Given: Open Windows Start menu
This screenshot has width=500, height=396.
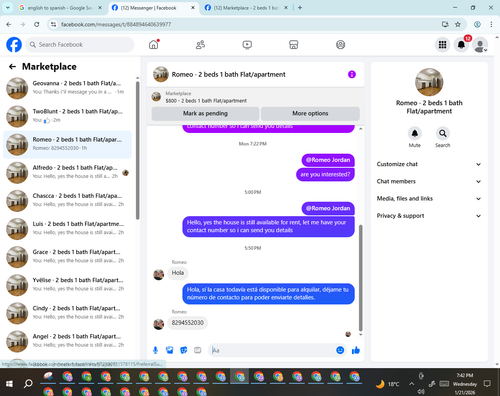Looking at the screenshot, I should pos(9,384).
